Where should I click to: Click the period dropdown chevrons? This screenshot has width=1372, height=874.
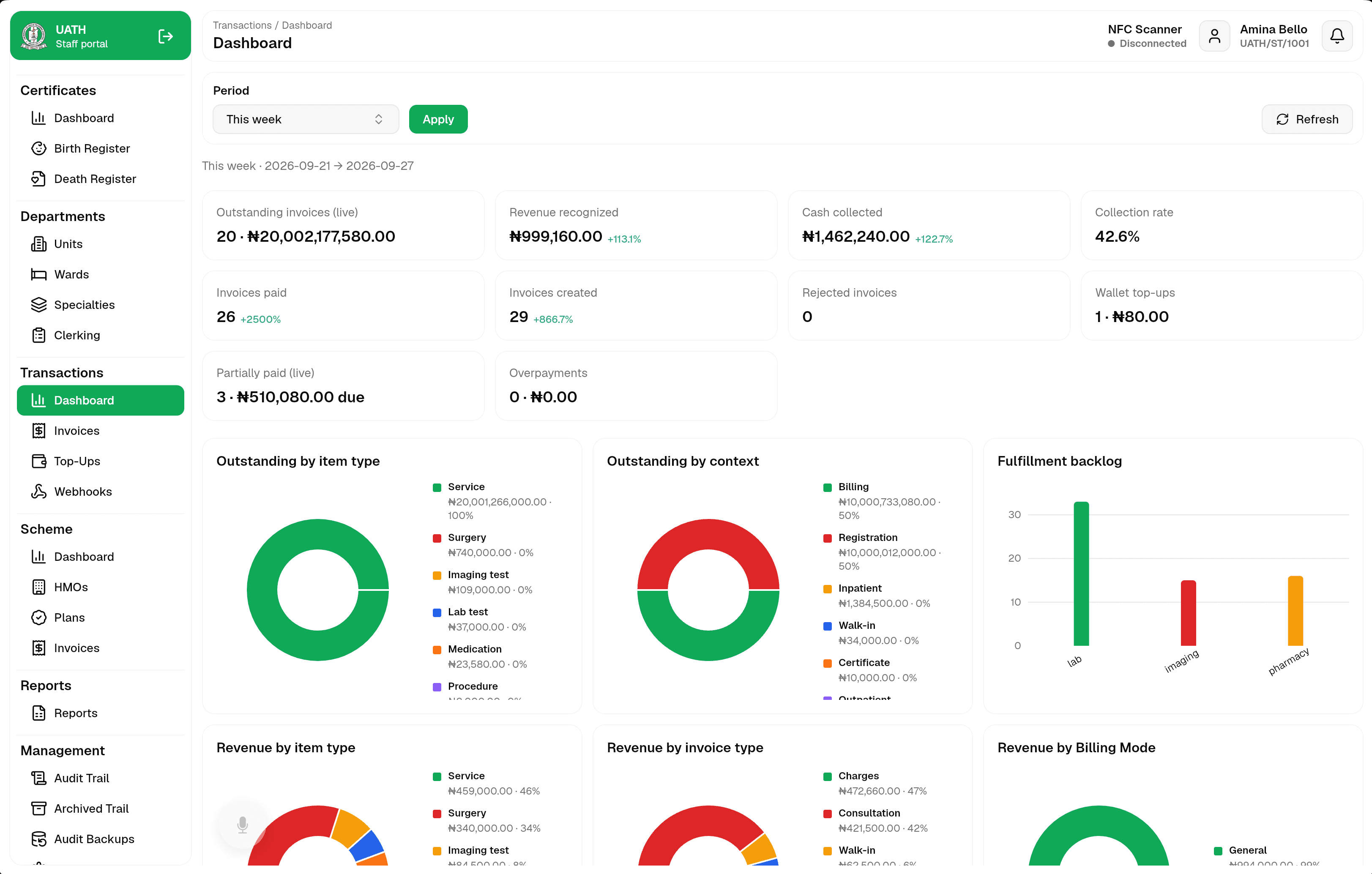click(378, 119)
